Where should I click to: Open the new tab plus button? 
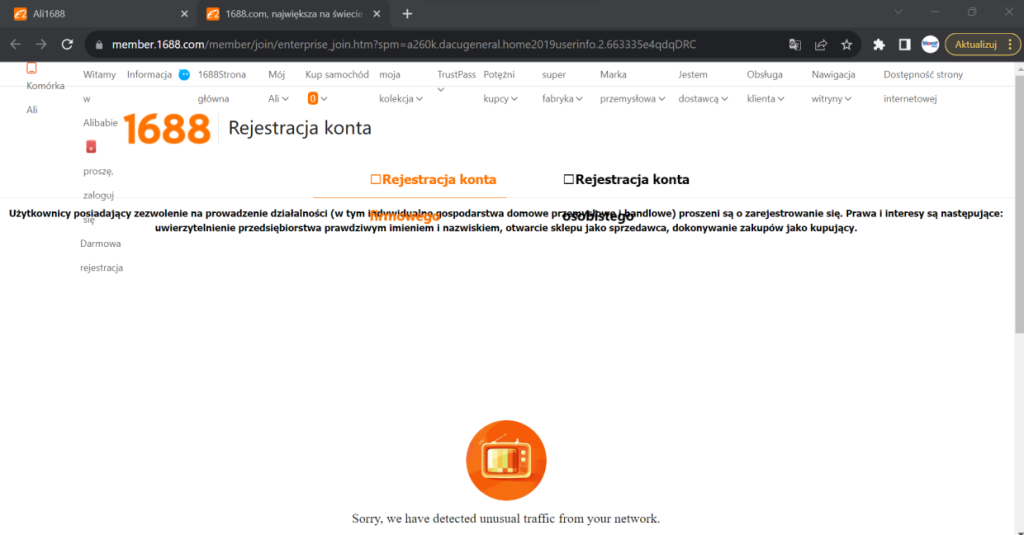click(407, 13)
